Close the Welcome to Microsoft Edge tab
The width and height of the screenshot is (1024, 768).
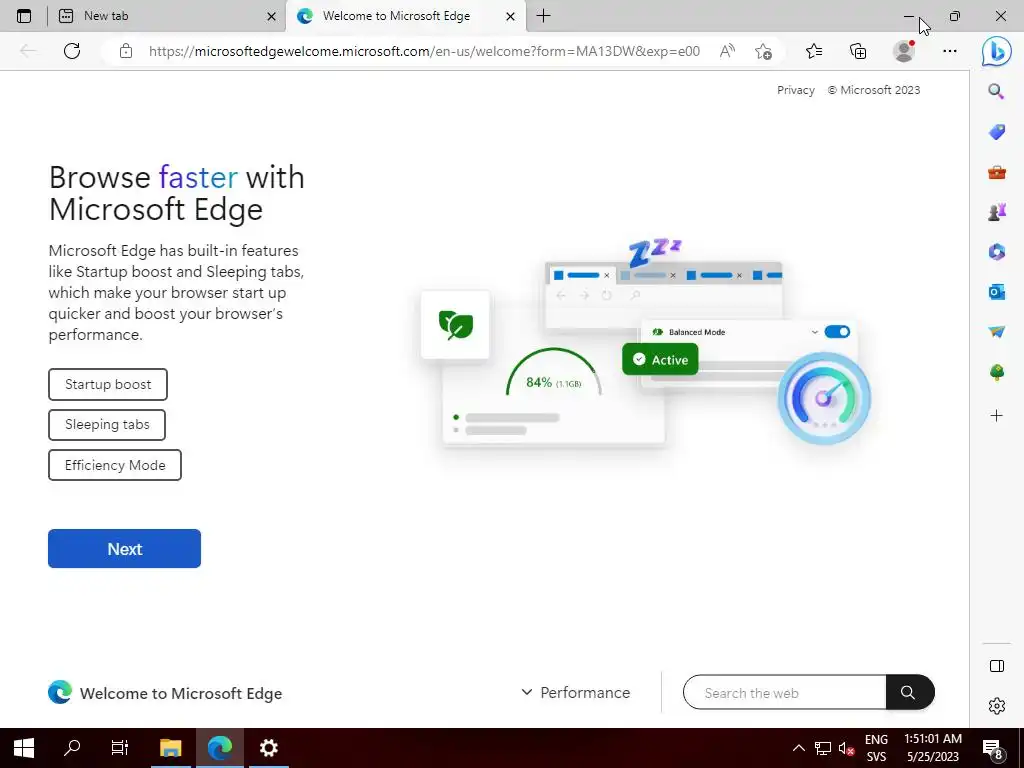pyautogui.click(x=511, y=16)
